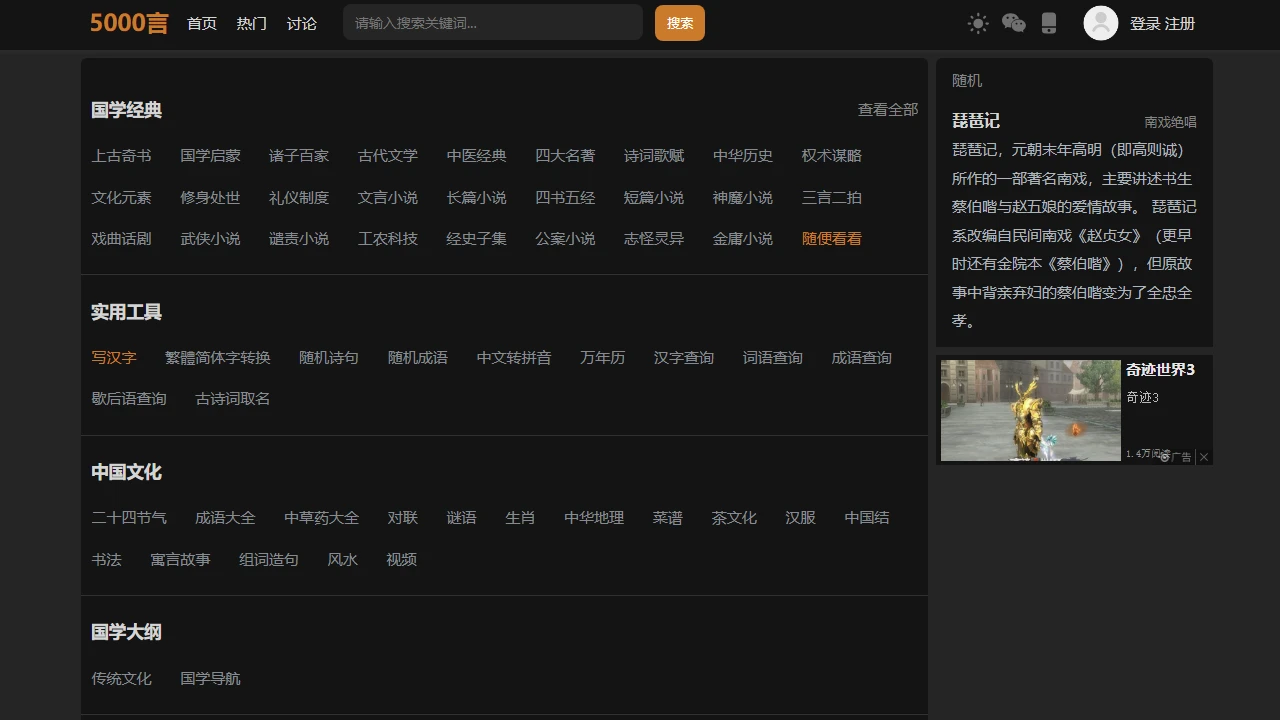
Task: Browse 二十四节气 under 中国文化
Action: [130, 518]
